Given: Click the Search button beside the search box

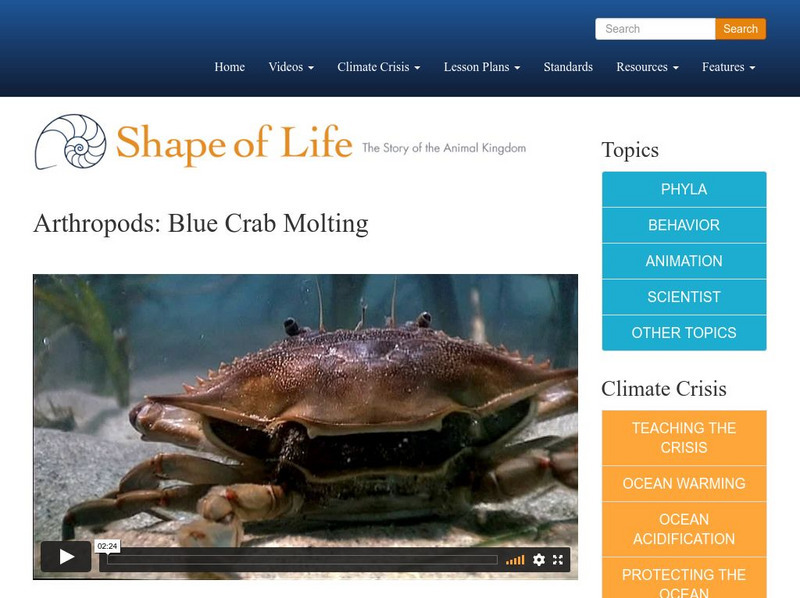Looking at the screenshot, I should [x=740, y=29].
